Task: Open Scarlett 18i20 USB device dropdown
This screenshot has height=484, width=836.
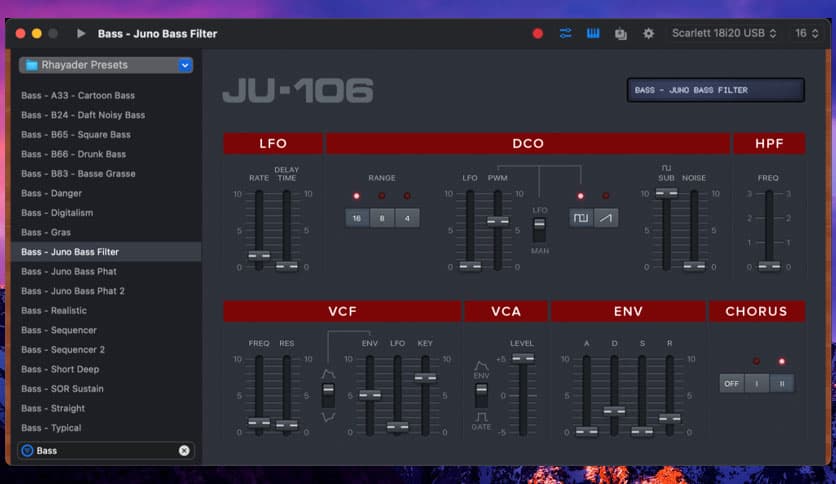Action: coord(724,33)
